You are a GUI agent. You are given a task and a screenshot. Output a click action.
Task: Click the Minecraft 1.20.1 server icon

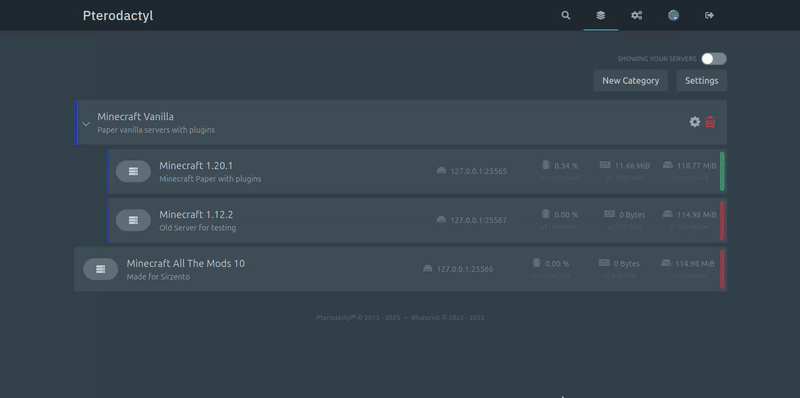(133, 171)
